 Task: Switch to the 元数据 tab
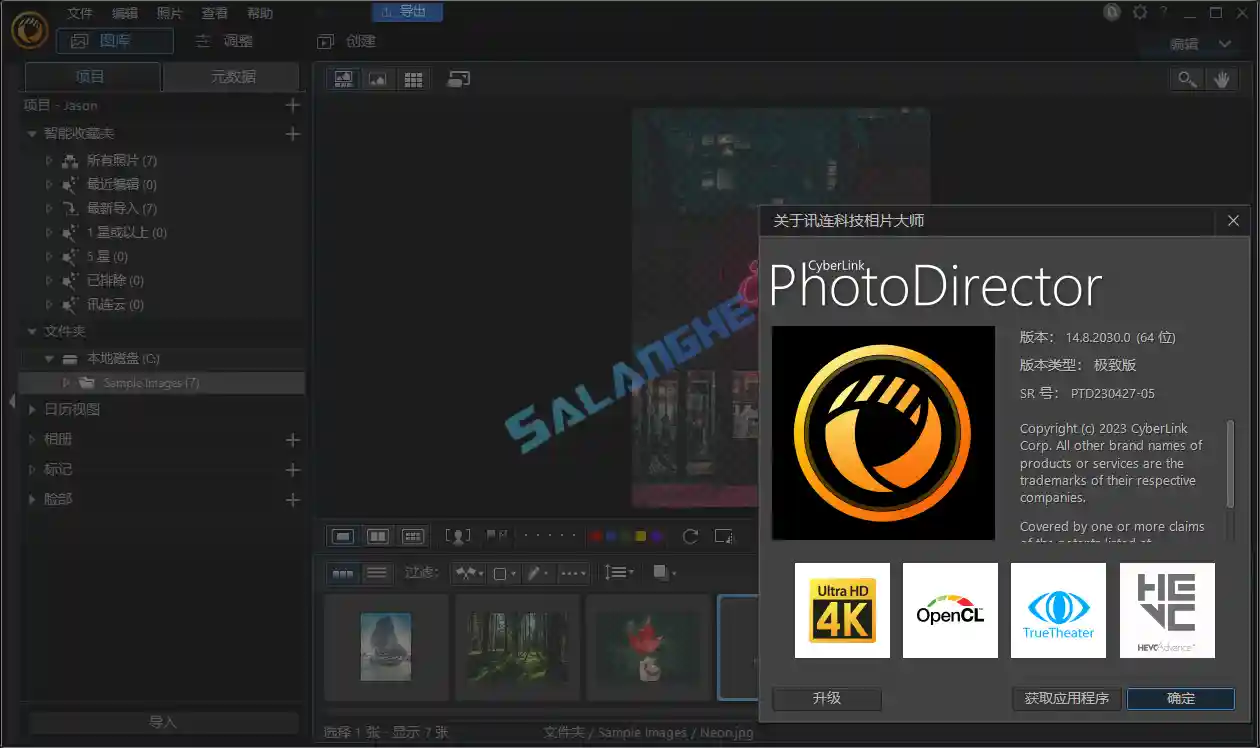click(231, 76)
